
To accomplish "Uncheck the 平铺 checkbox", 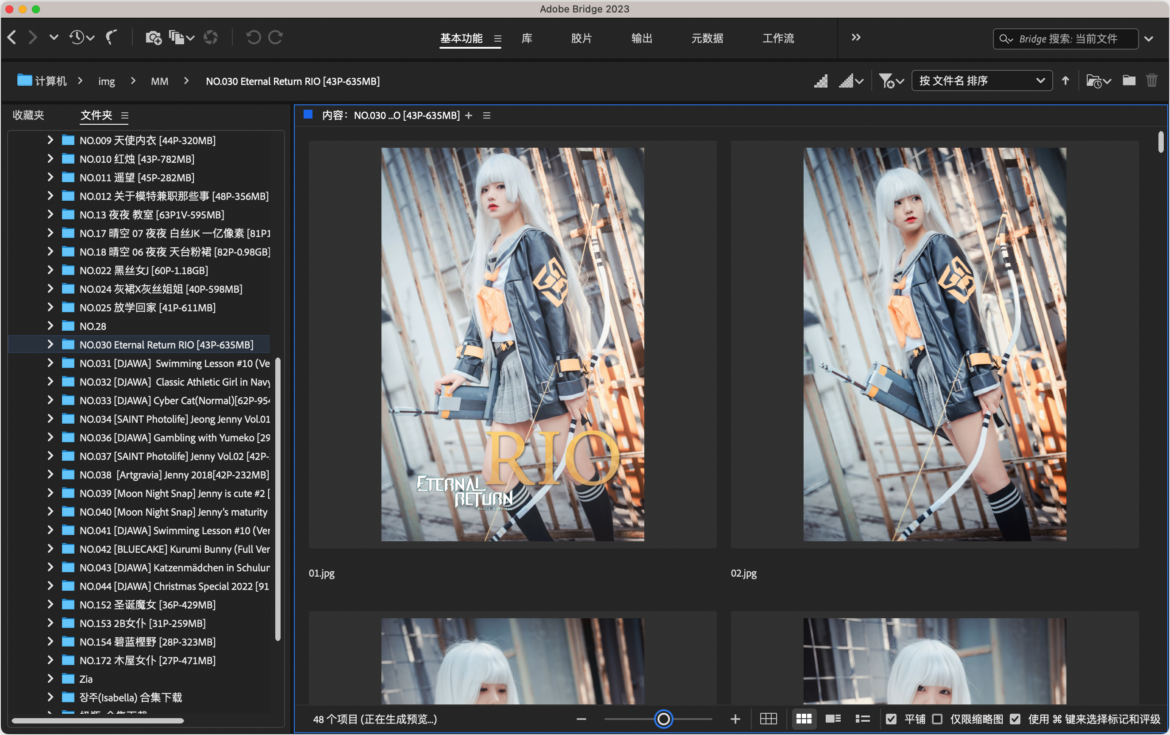I will coord(891,719).
